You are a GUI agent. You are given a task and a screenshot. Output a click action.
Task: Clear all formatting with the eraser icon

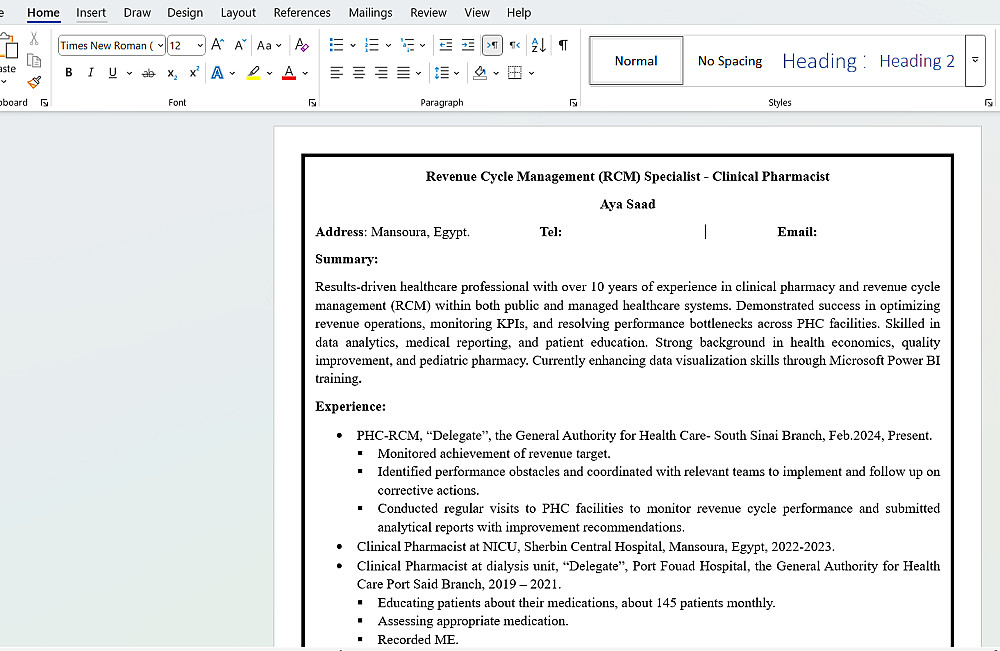click(x=302, y=45)
